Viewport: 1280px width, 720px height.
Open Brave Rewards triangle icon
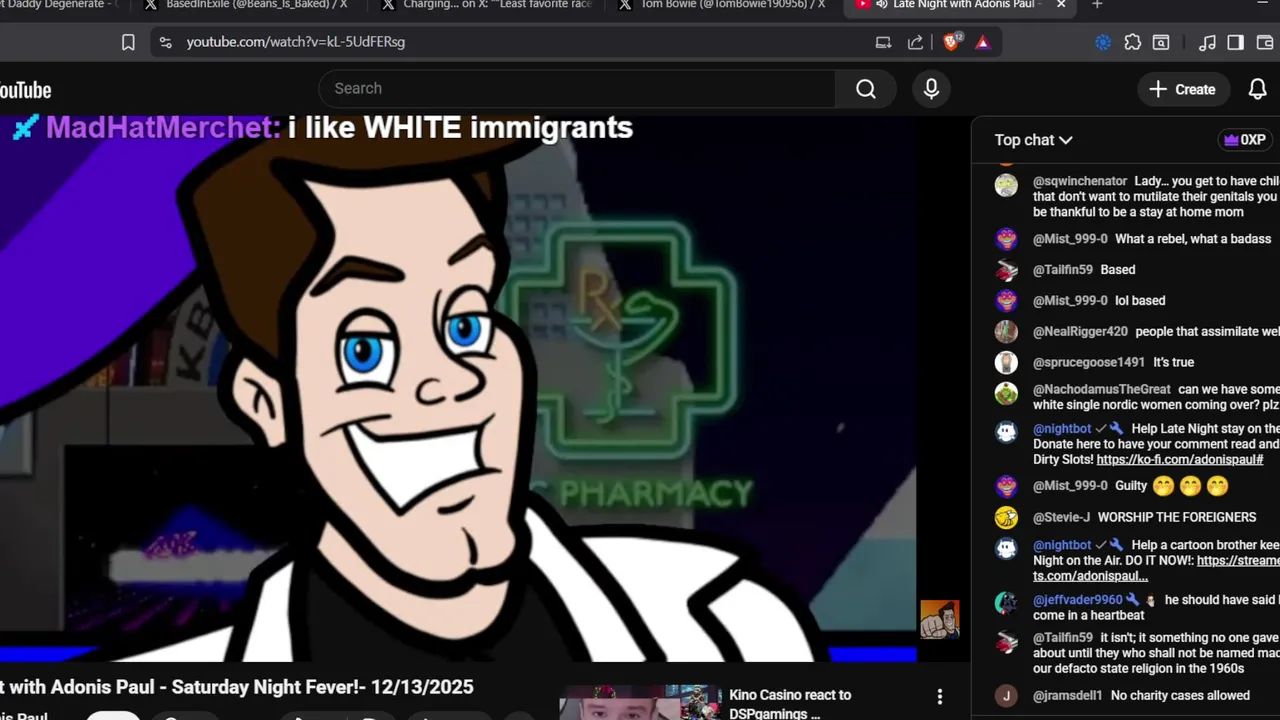click(983, 42)
